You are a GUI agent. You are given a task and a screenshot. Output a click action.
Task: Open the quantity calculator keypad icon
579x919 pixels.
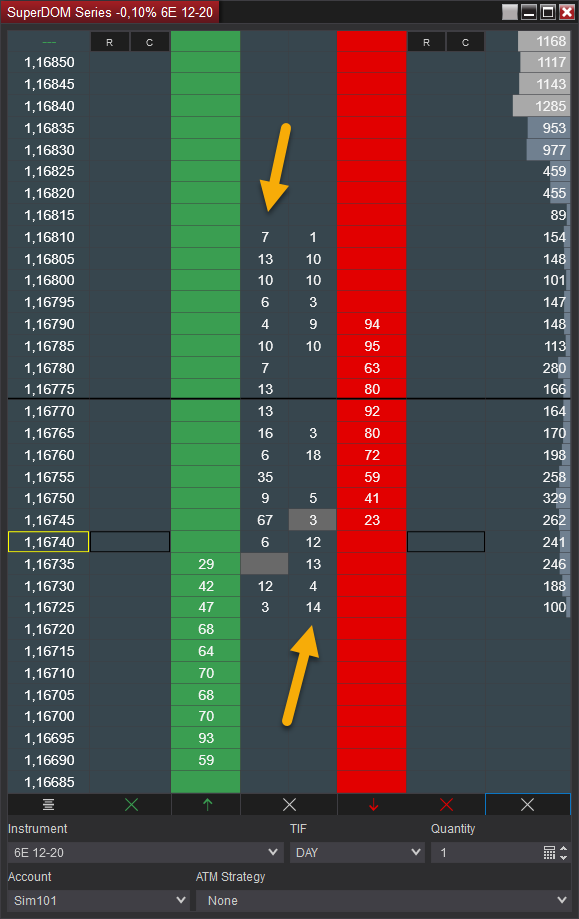click(x=549, y=852)
